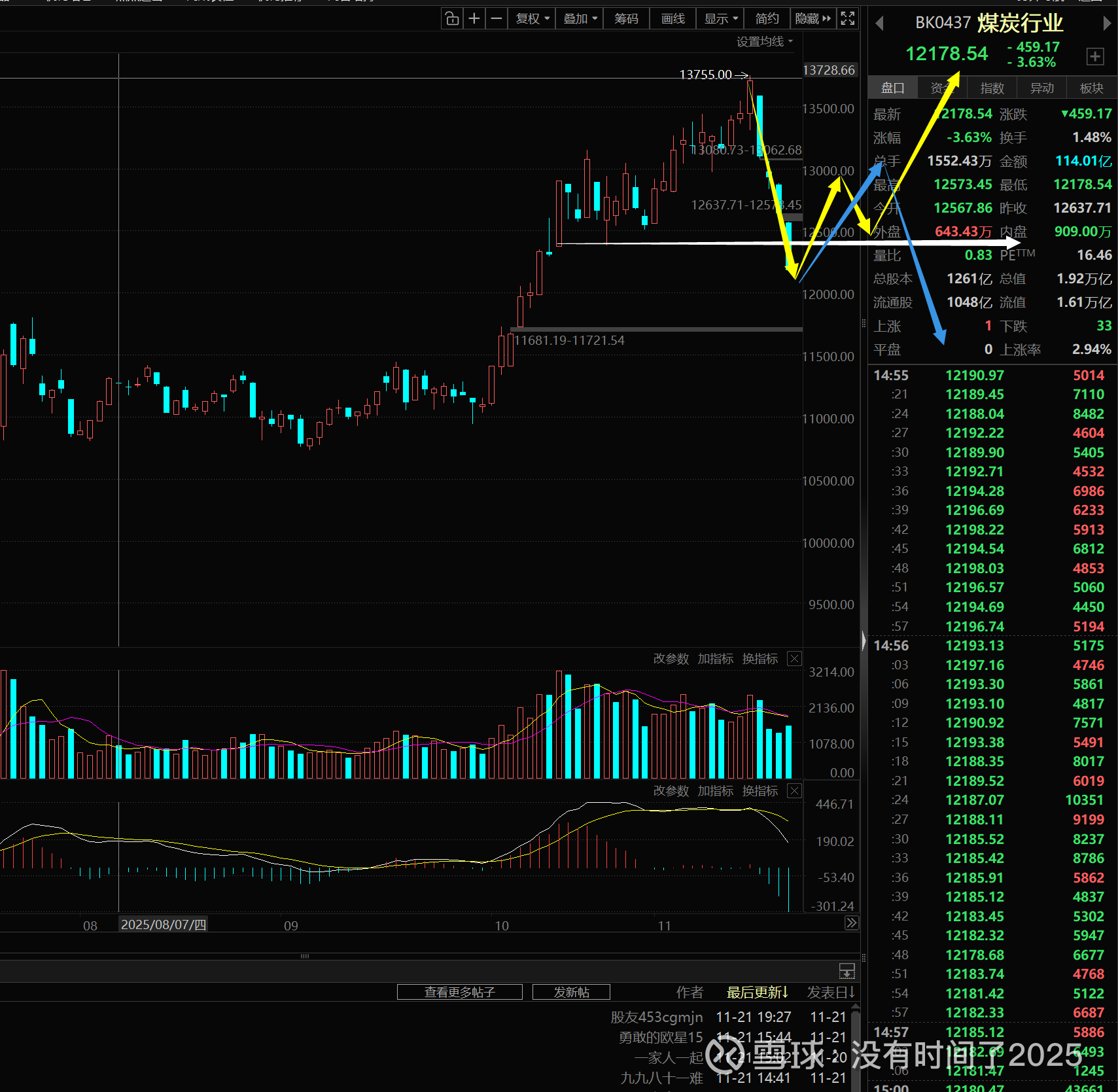The image size is (1118, 1092).
Task: Click the lock icon in chart toolbar
Action: (452, 19)
